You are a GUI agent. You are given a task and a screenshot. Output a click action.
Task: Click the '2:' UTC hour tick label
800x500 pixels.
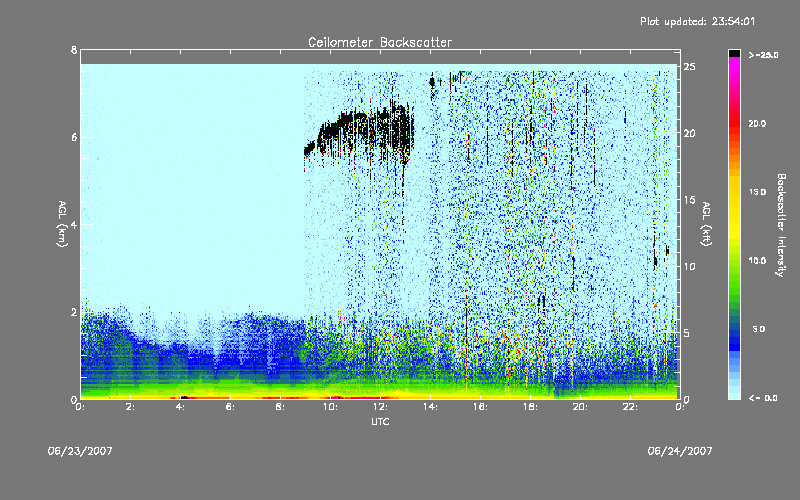(x=131, y=407)
